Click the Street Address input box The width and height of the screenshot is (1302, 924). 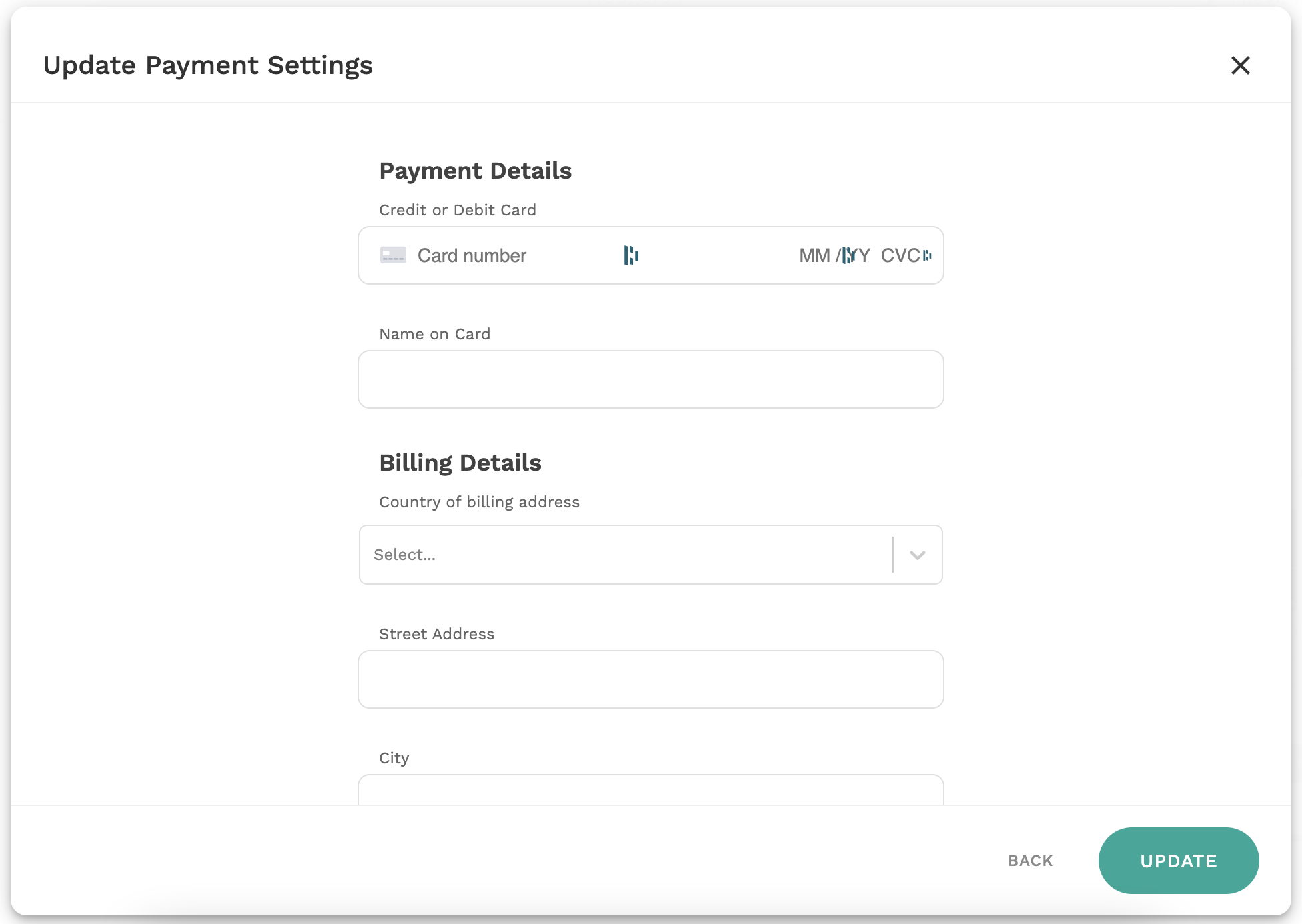pyautogui.click(x=650, y=679)
